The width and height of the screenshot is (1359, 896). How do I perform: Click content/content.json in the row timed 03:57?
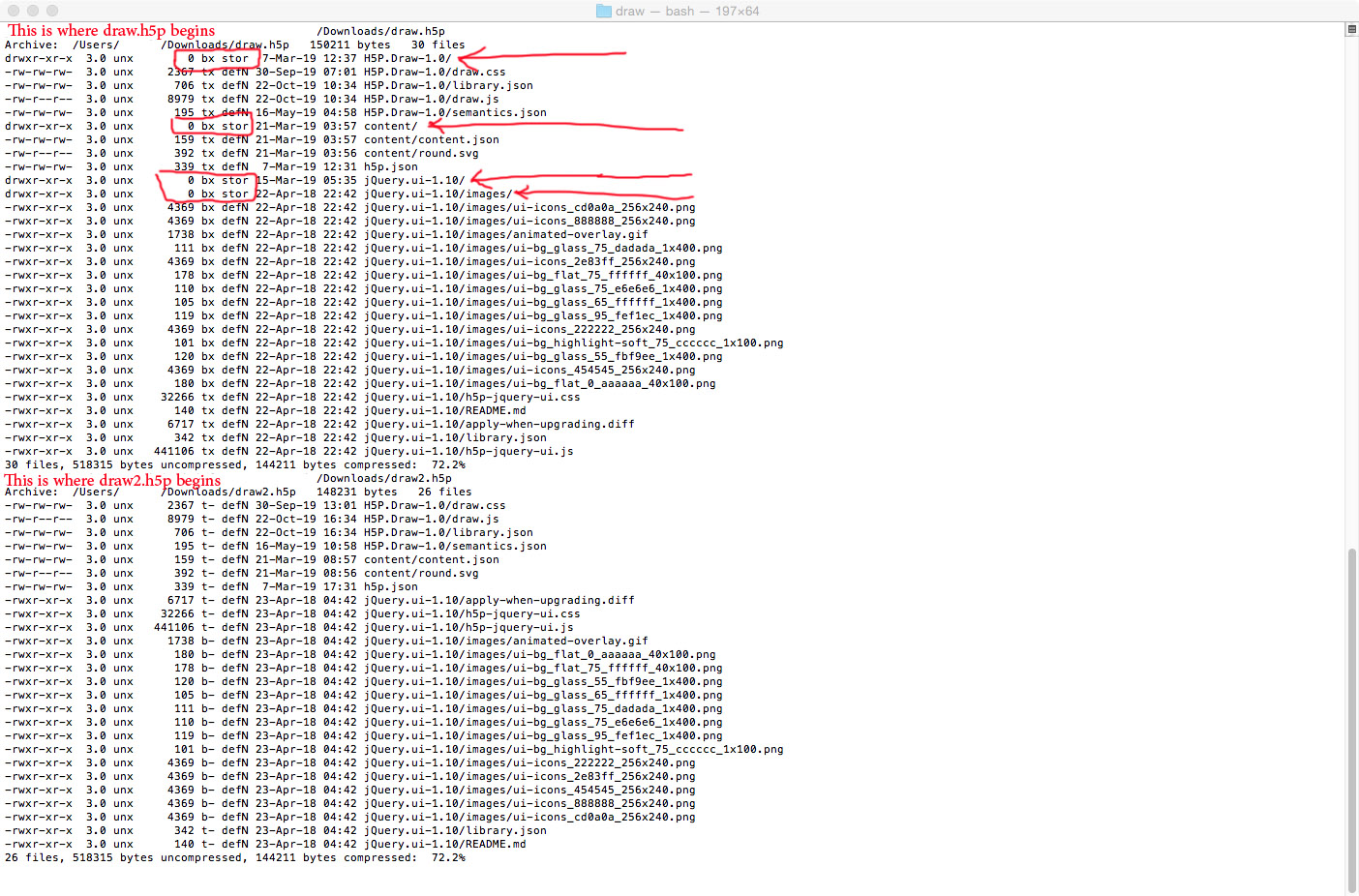point(432,139)
